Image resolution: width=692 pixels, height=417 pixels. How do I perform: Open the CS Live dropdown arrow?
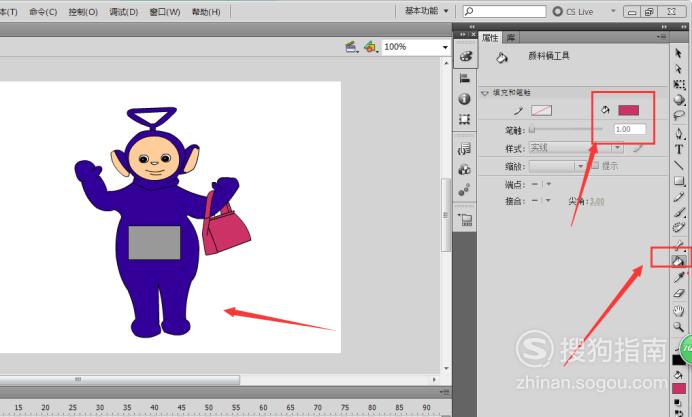pos(613,11)
